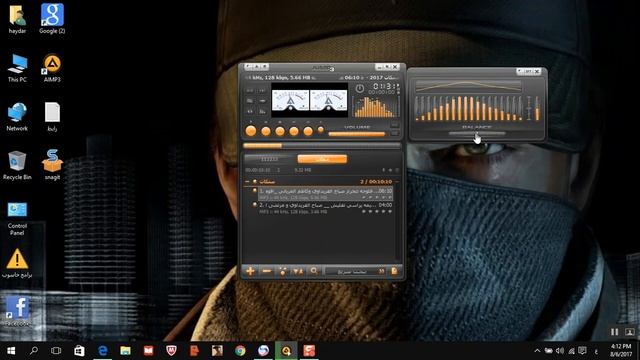The height and width of the screenshot is (360, 640).
Task: Switch to the 111111 playlist tab
Action: (x=269, y=159)
